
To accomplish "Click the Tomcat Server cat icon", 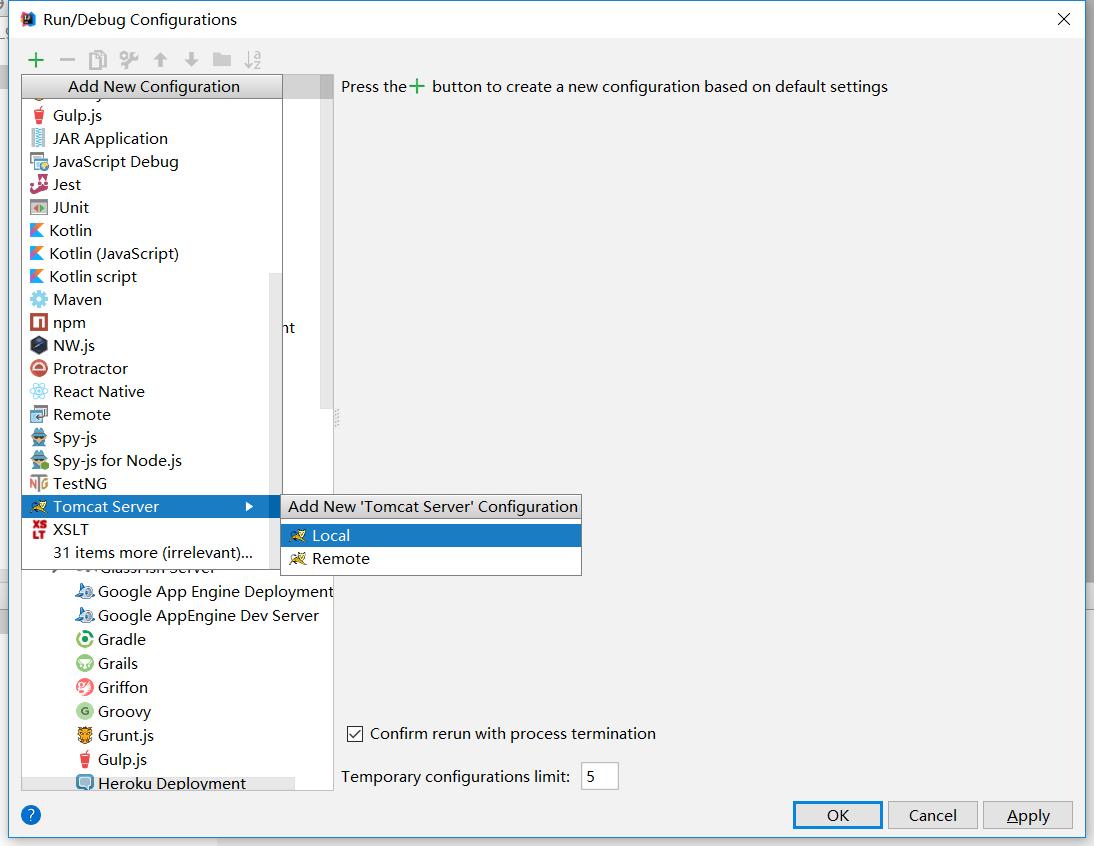I will pyautogui.click(x=39, y=506).
